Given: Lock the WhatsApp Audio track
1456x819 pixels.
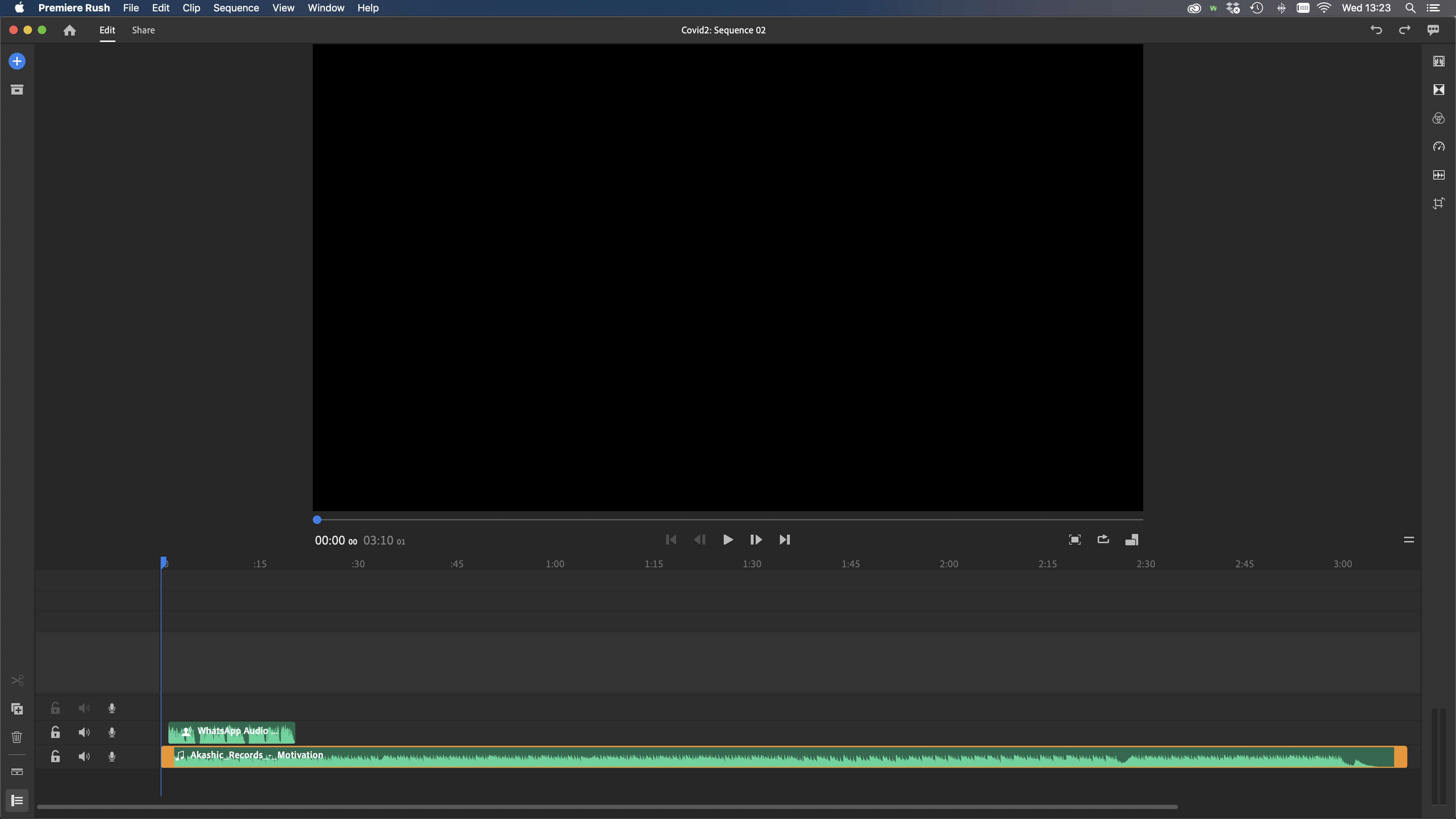Looking at the screenshot, I should coord(55,733).
